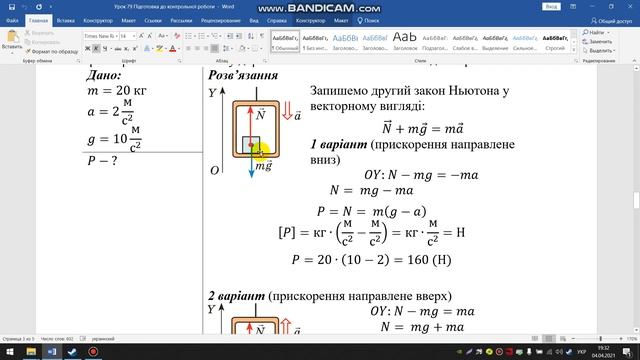Image resolution: width=640 pixels, height=360 pixels.
Task: Click the Center alignment icon
Action: [197, 49]
